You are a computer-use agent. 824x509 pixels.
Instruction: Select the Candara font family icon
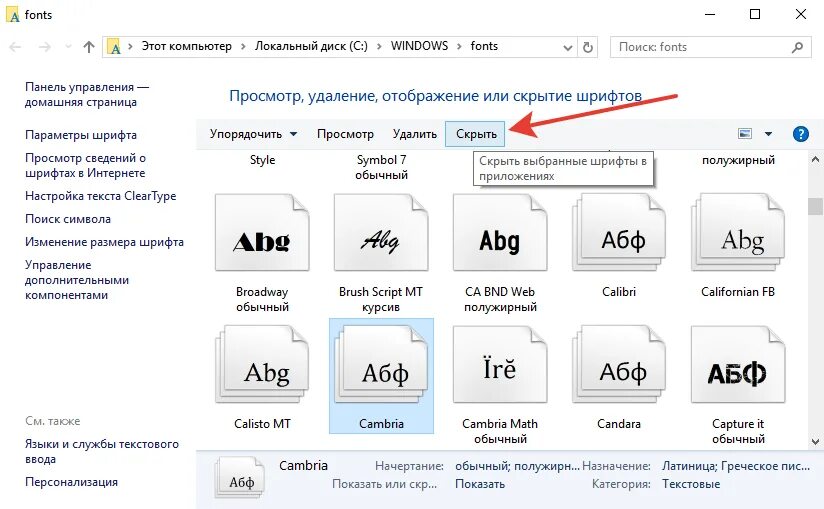(x=619, y=364)
